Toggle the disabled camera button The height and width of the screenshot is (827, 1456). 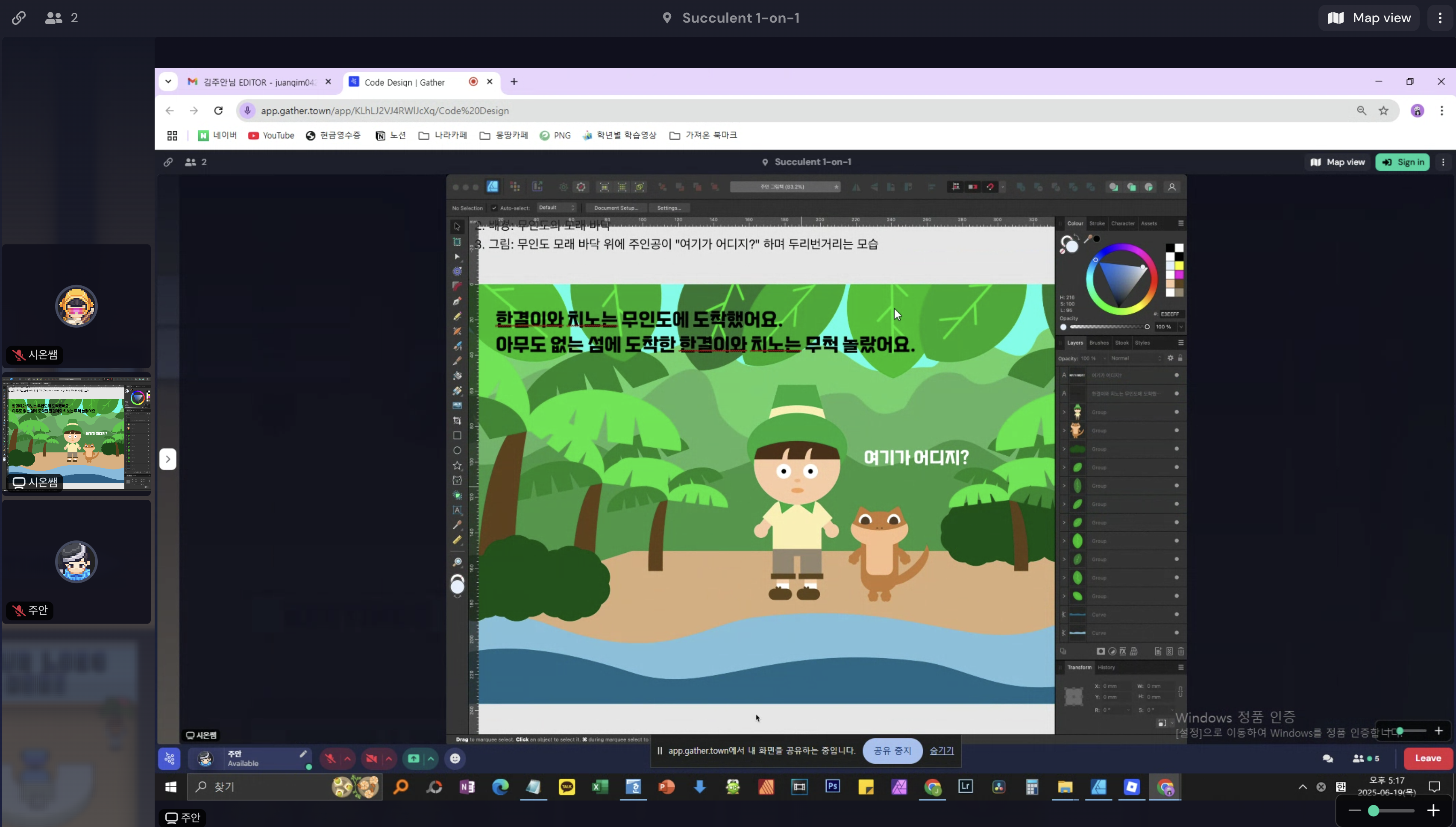click(372, 759)
